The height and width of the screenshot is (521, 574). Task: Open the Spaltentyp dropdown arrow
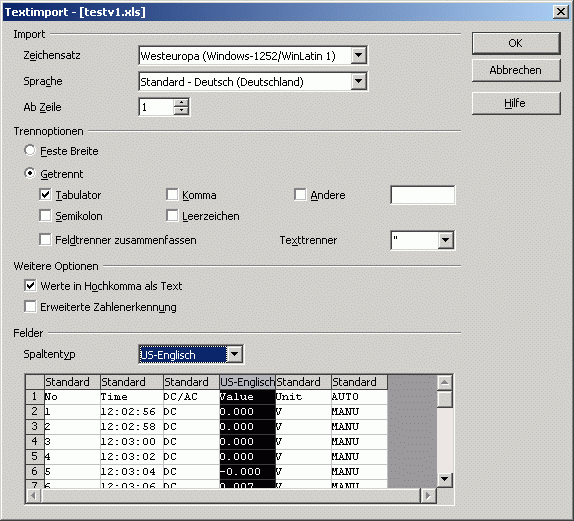coord(235,354)
